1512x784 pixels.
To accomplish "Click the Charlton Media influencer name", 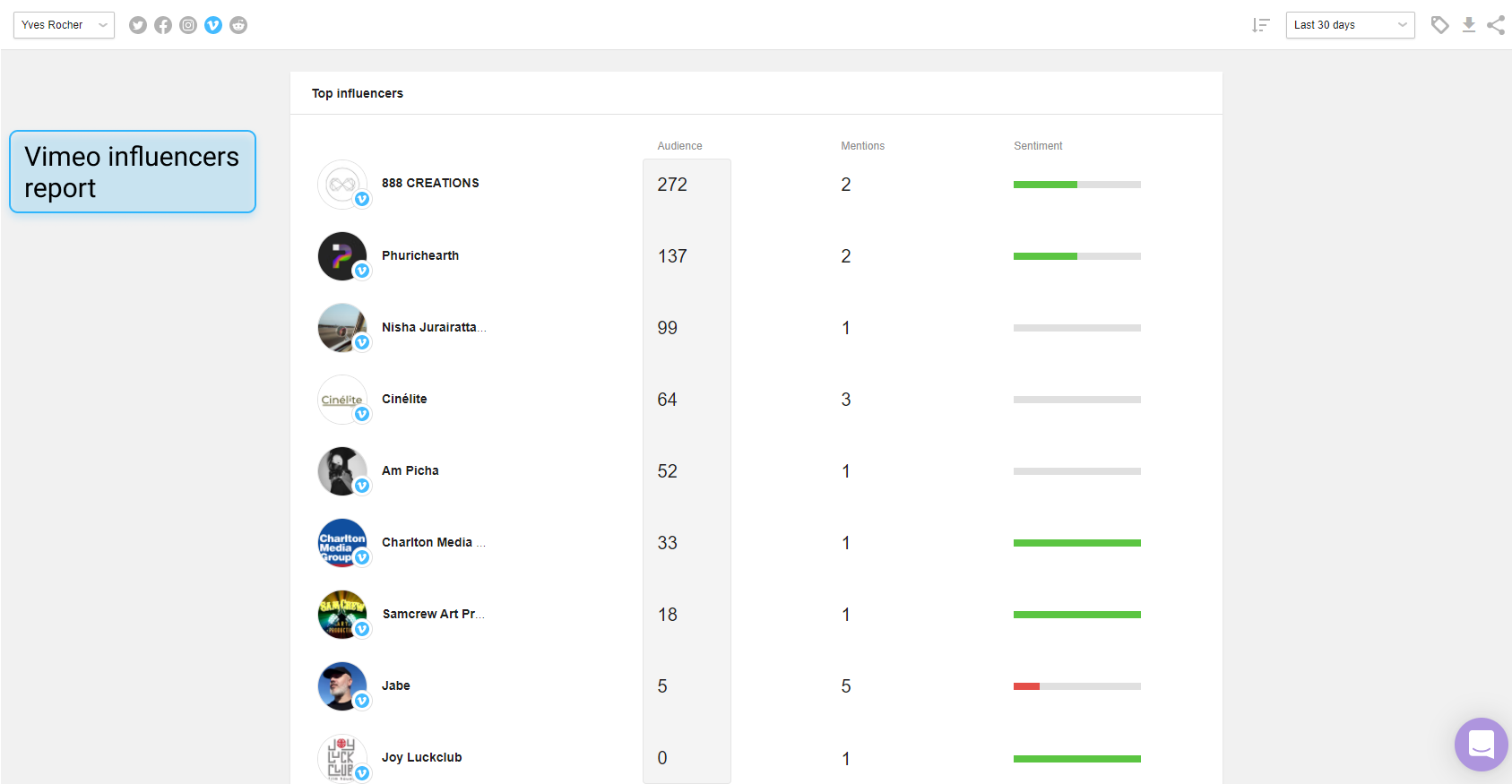I will pos(434,542).
